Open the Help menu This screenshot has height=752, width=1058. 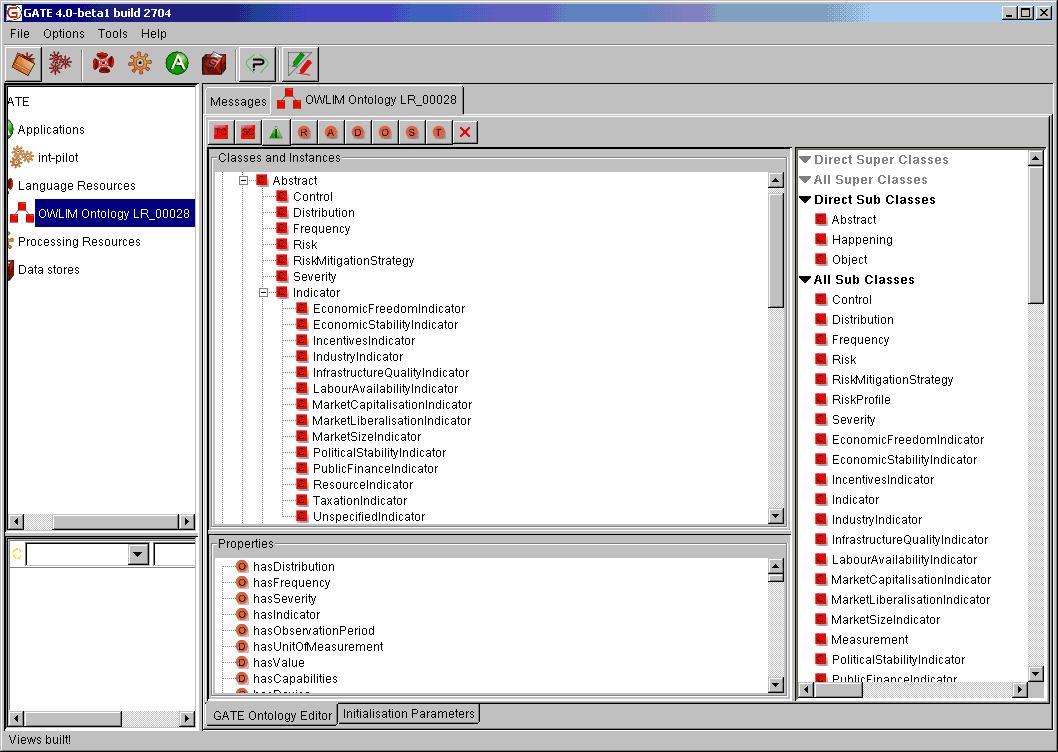tap(154, 34)
